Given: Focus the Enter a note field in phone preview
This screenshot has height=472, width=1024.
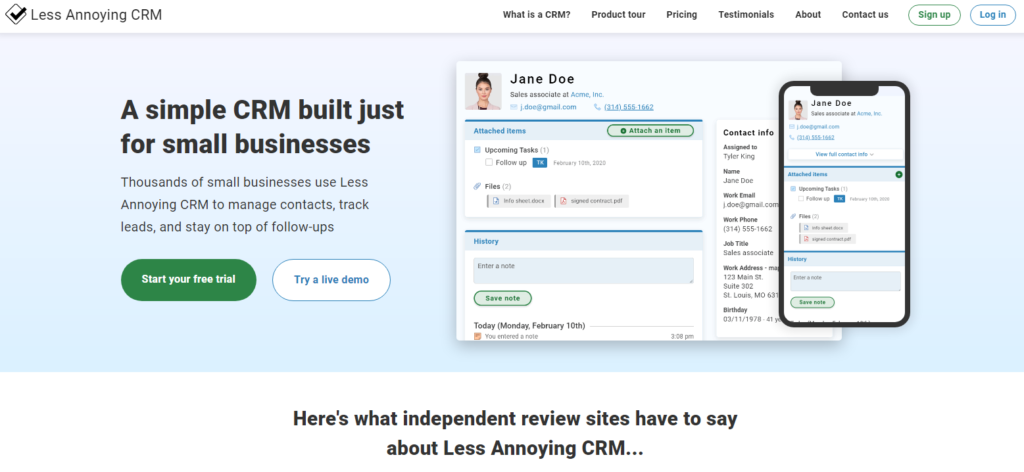Looking at the screenshot, I should click(846, 281).
